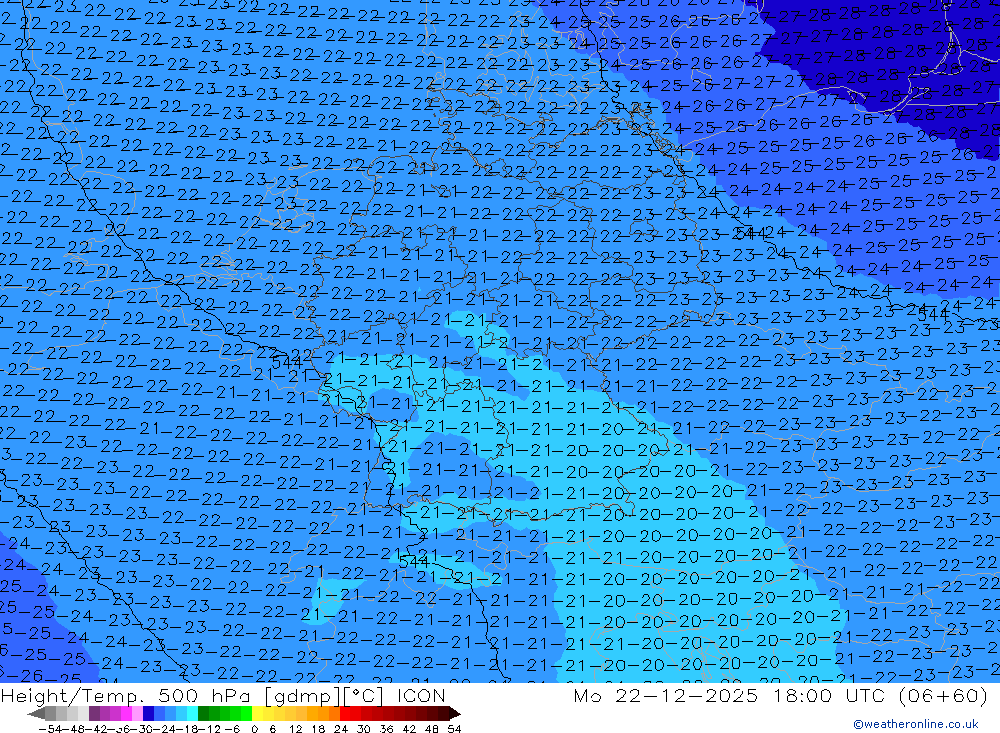Click the 36 label on the temperature scale

point(386,729)
